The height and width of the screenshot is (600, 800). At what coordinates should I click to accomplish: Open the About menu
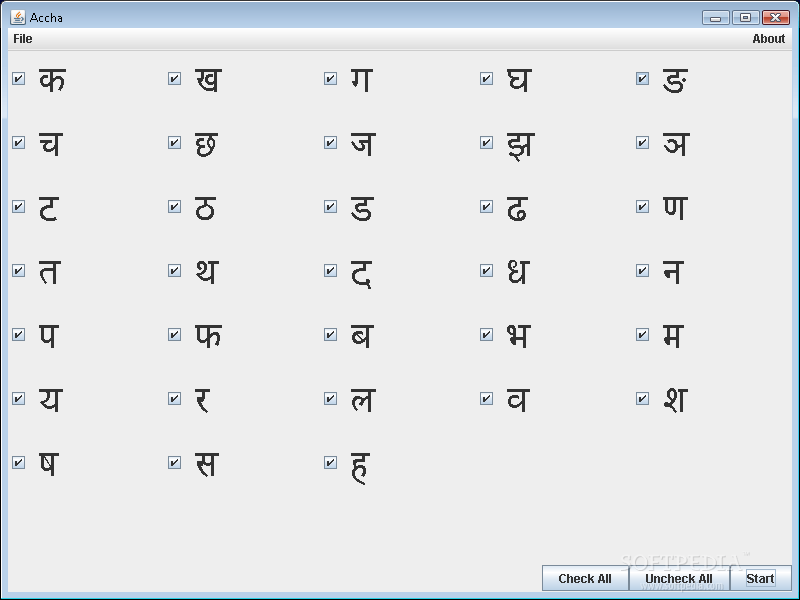click(x=768, y=39)
